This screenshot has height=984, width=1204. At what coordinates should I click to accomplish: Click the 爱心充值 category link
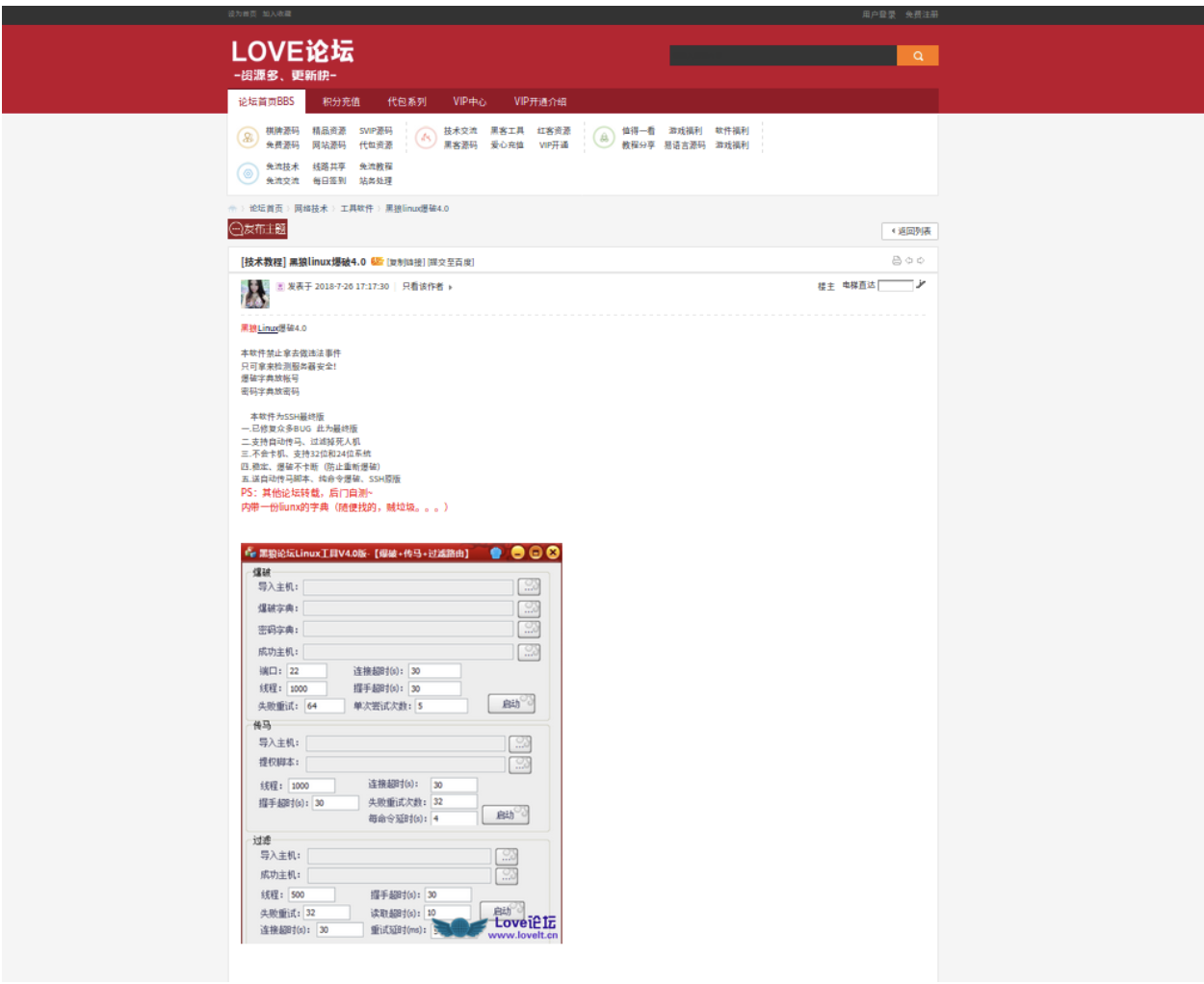507,145
